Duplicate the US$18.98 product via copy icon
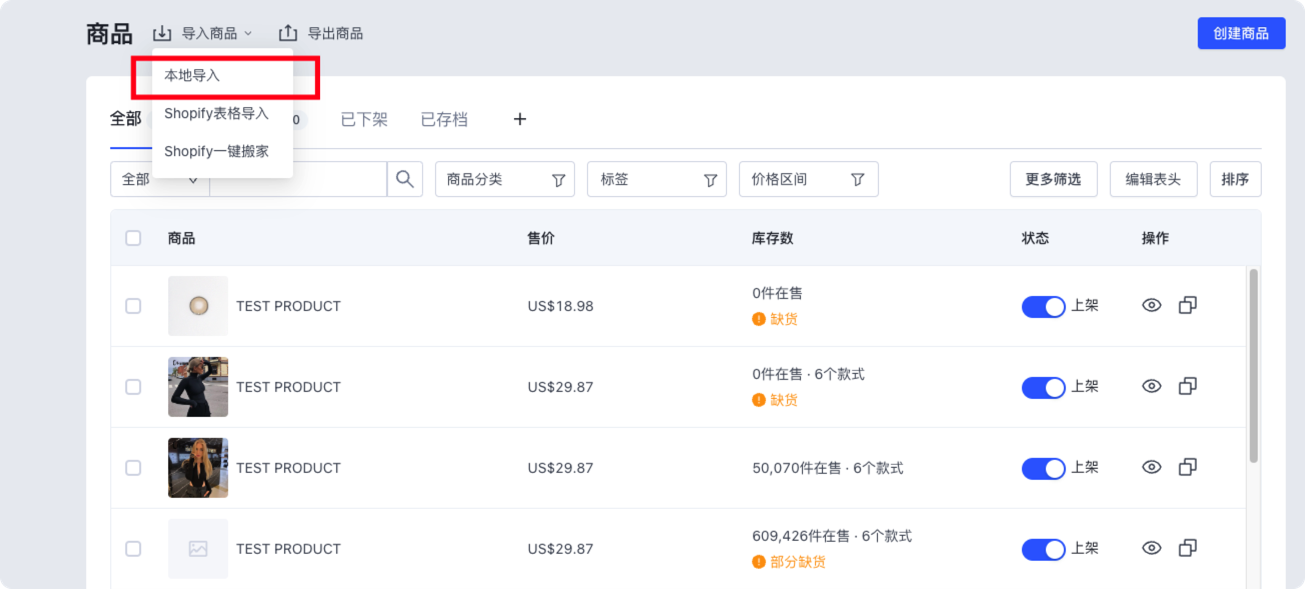This screenshot has width=1305, height=589. (x=1188, y=305)
